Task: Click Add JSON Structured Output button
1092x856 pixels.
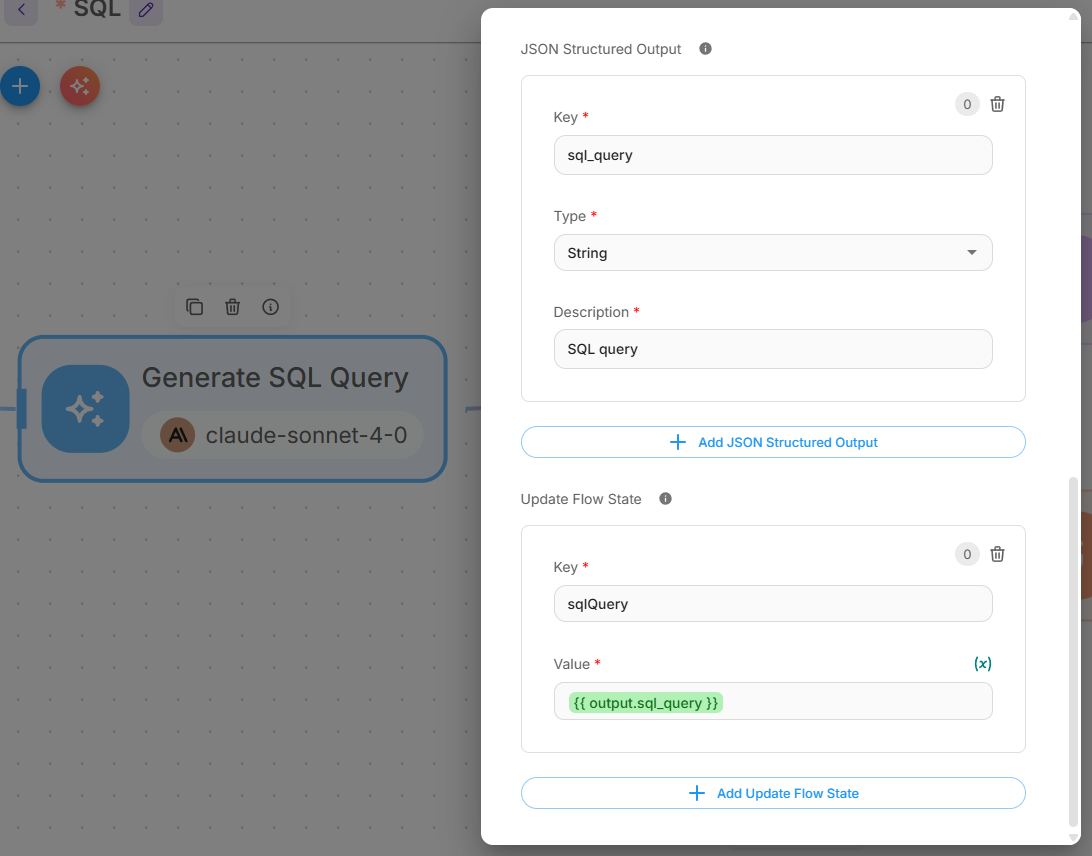Action: (772, 442)
